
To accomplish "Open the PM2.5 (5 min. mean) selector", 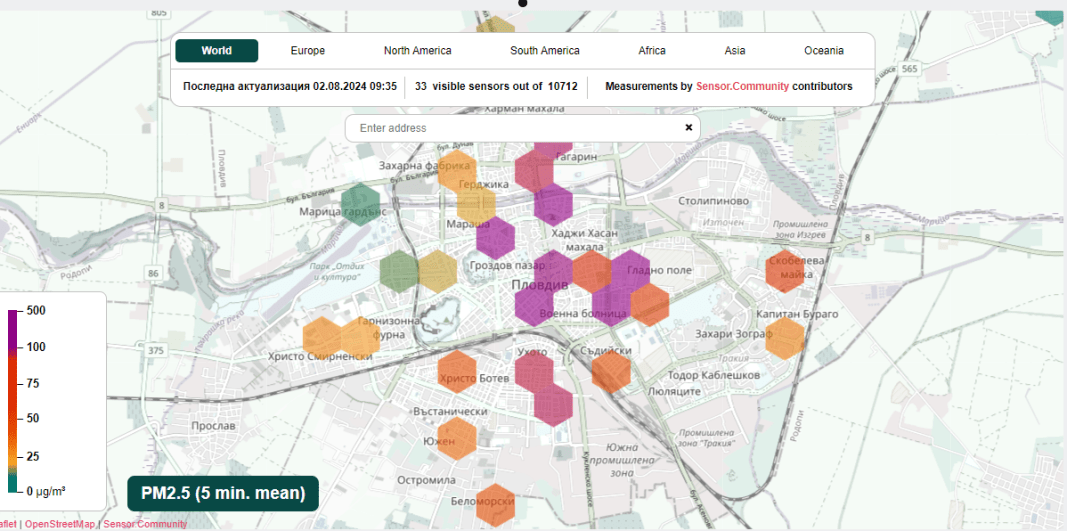I will point(223,493).
